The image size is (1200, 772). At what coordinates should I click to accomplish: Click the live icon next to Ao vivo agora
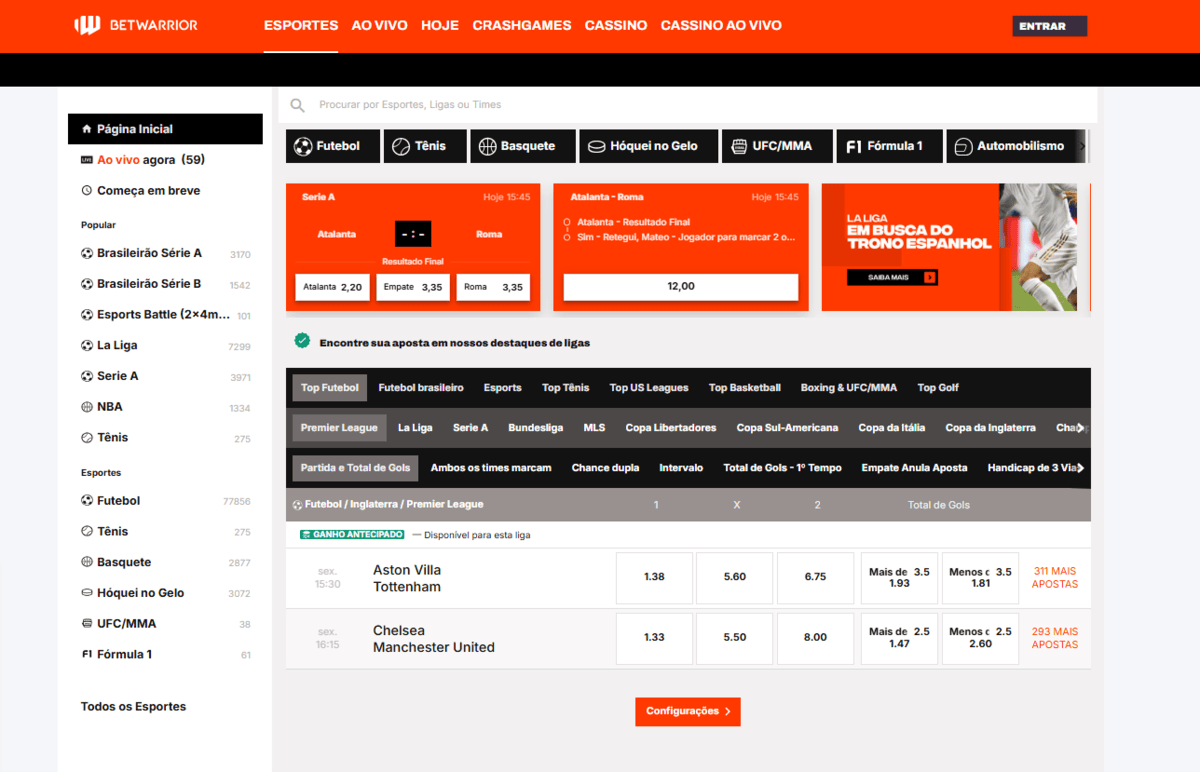tap(87, 160)
